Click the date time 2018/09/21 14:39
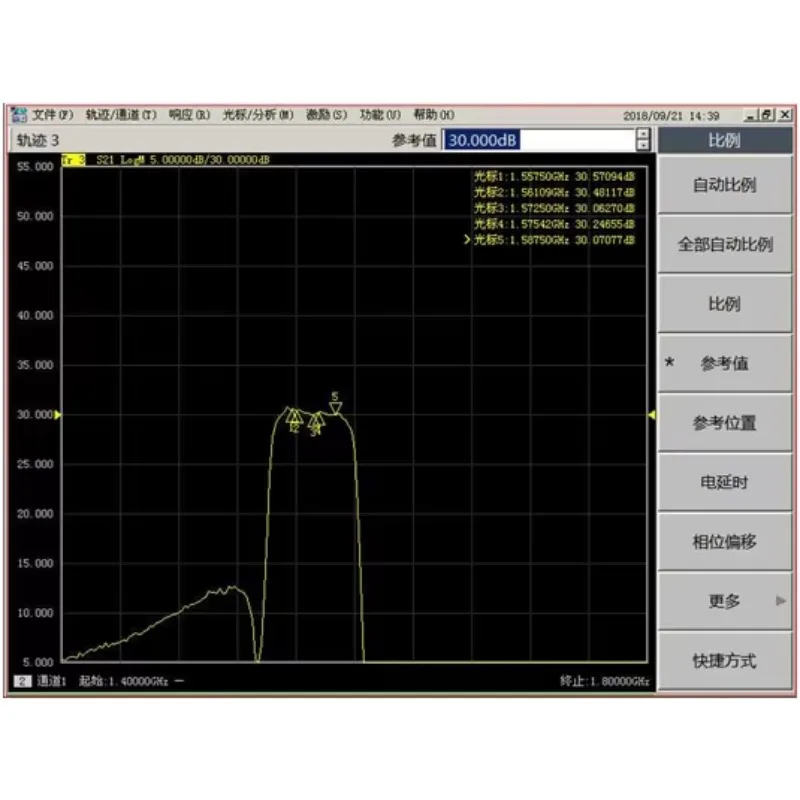 click(671, 116)
